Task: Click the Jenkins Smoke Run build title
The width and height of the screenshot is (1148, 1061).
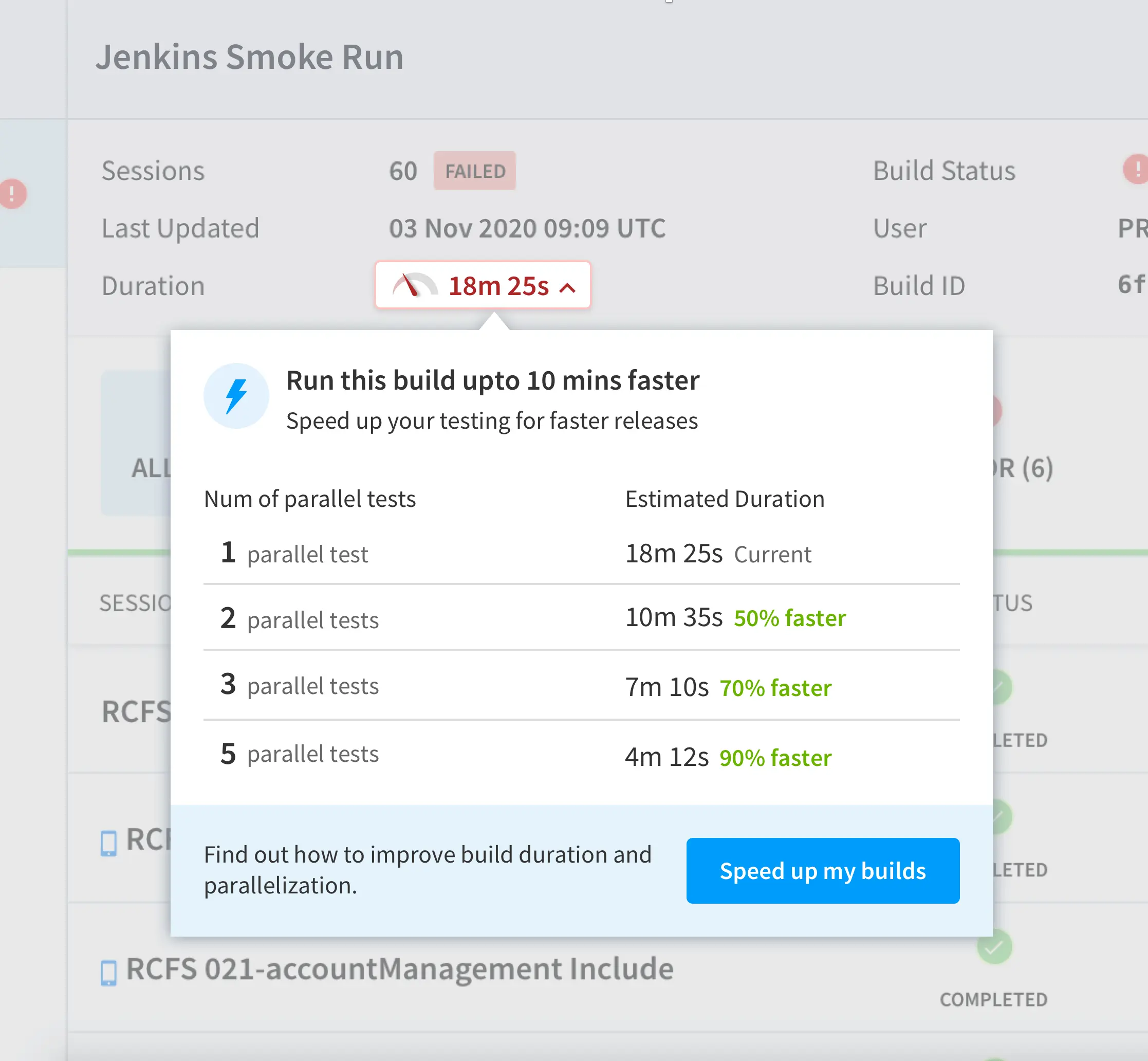Action: coord(250,58)
